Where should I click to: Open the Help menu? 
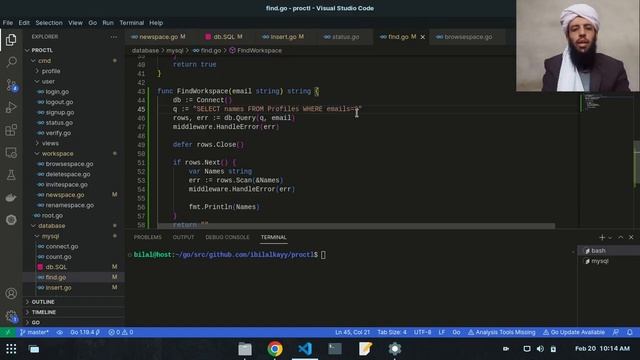pos(156,23)
